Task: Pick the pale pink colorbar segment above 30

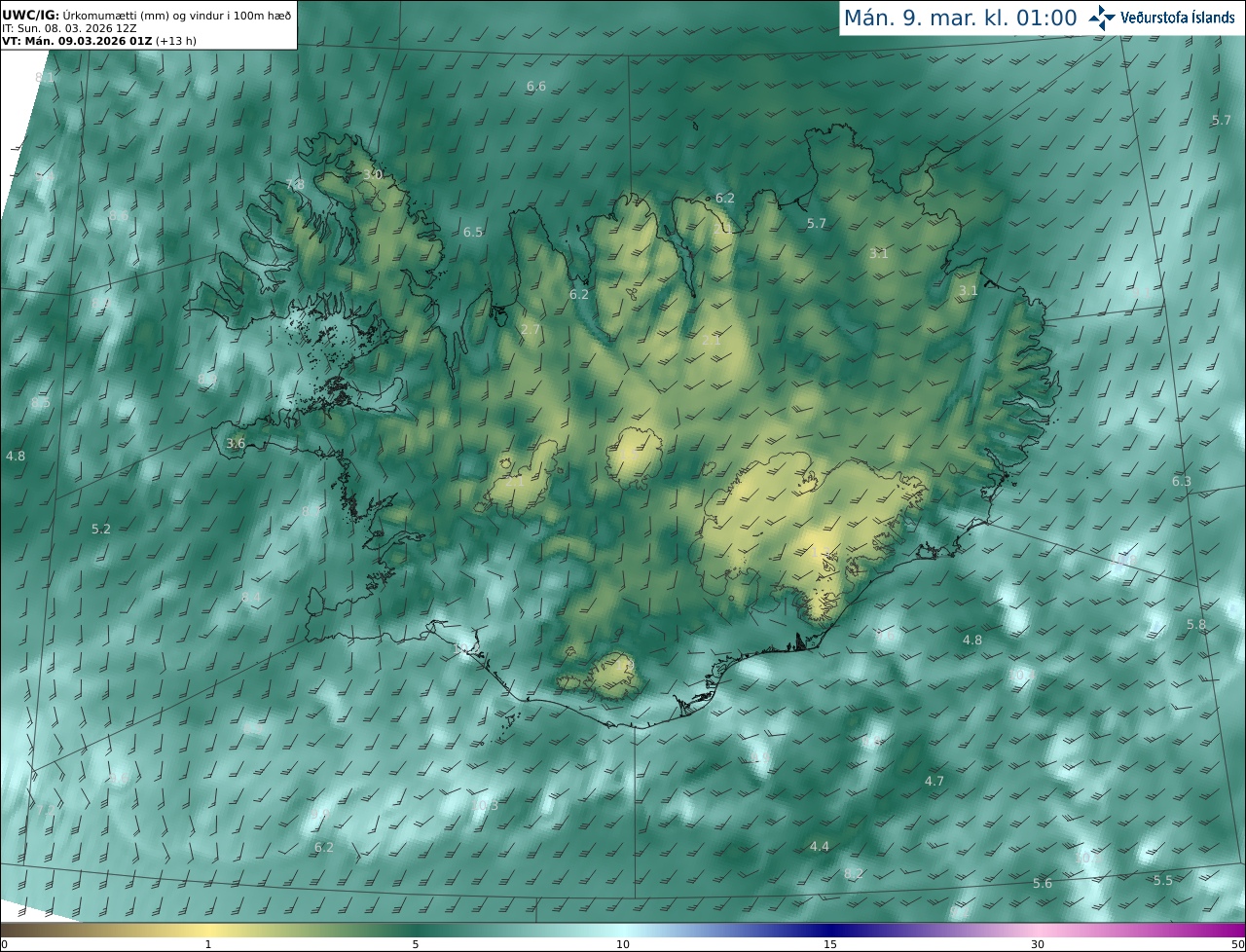Action: (1038, 930)
